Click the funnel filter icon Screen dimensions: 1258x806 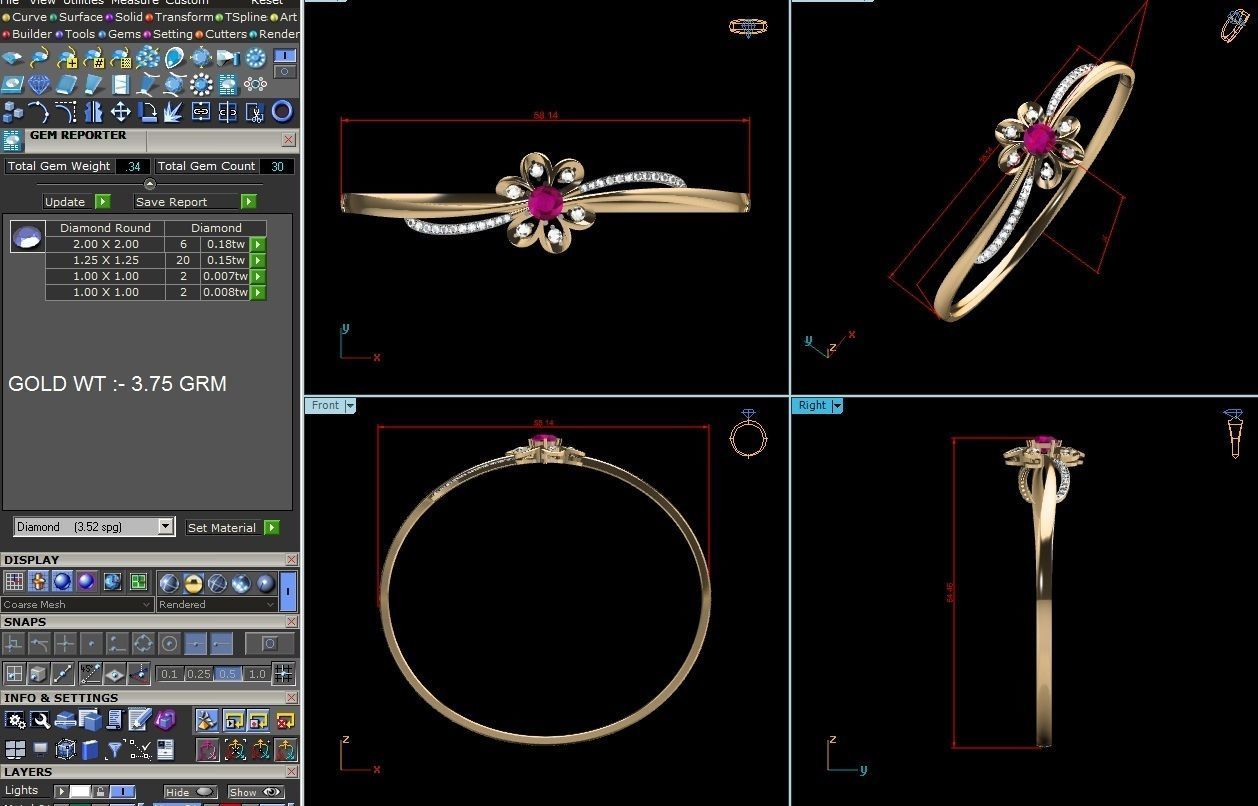click(x=114, y=749)
